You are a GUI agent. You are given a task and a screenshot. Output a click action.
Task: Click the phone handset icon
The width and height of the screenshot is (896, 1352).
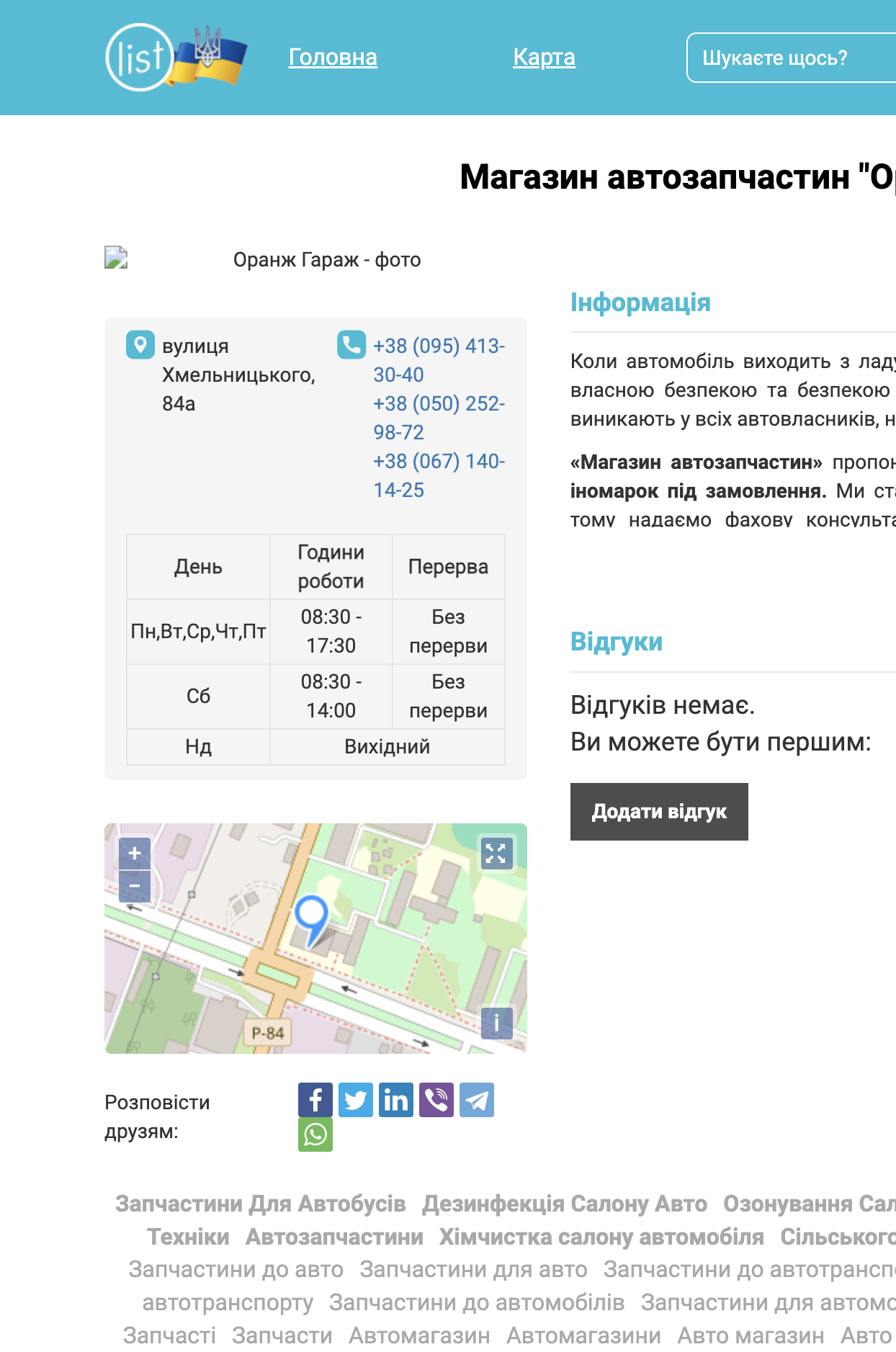pyautogui.click(x=351, y=344)
